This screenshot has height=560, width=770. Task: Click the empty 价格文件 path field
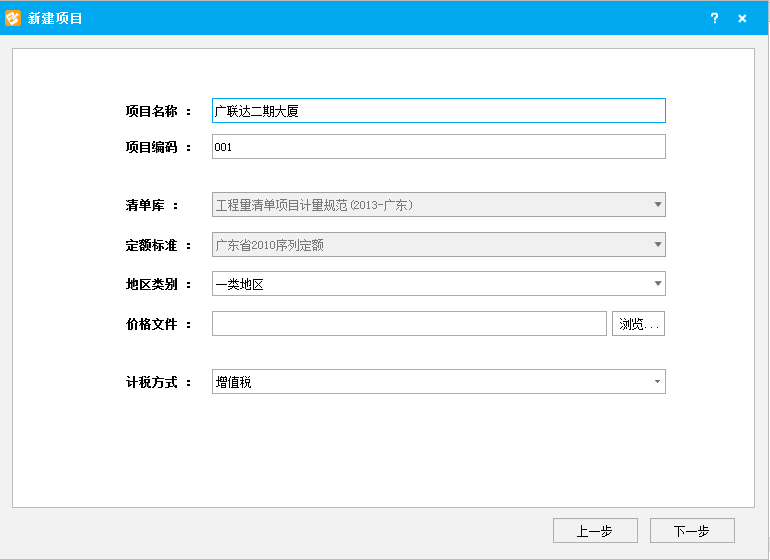(409, 324)
